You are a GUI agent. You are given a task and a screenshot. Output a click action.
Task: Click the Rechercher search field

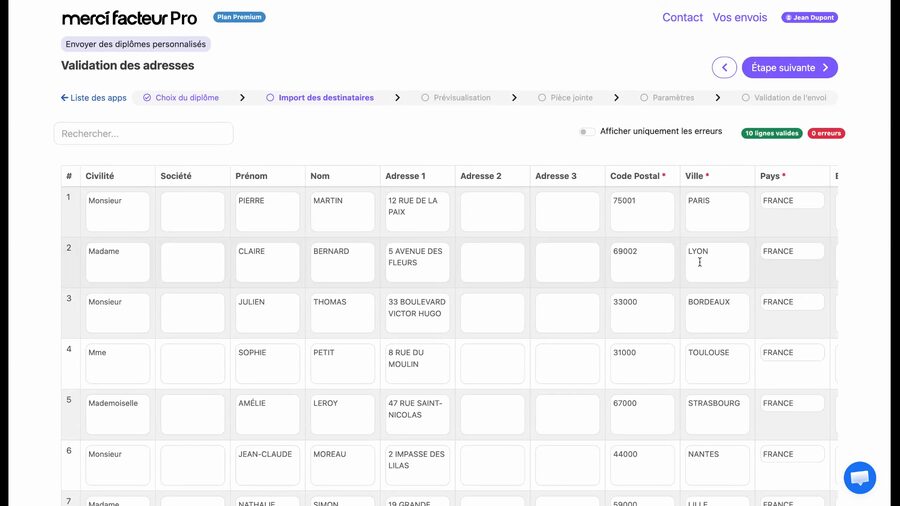pos(143,134)
